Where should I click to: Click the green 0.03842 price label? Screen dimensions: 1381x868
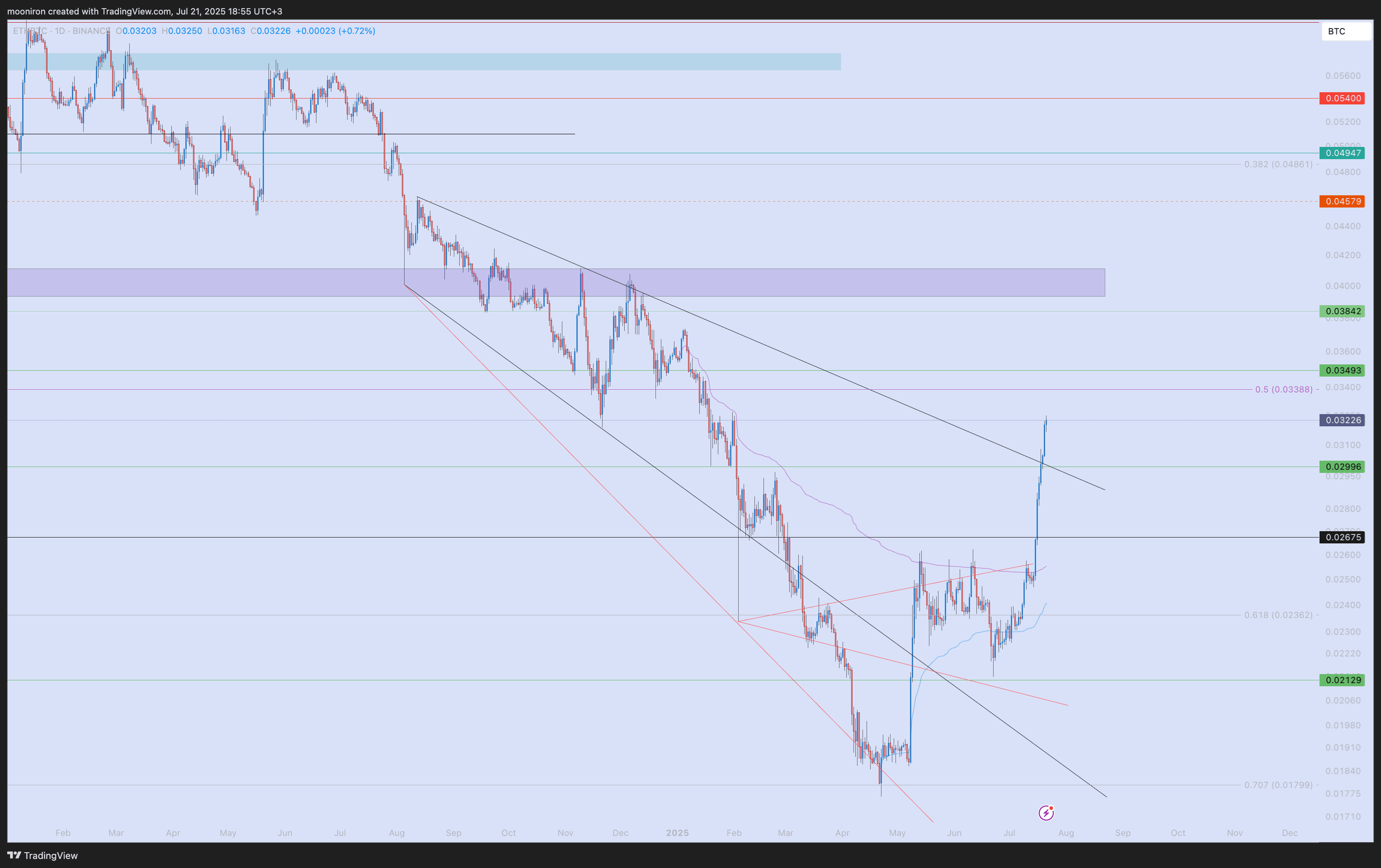pyautogui.click(x=1342, y=311)
